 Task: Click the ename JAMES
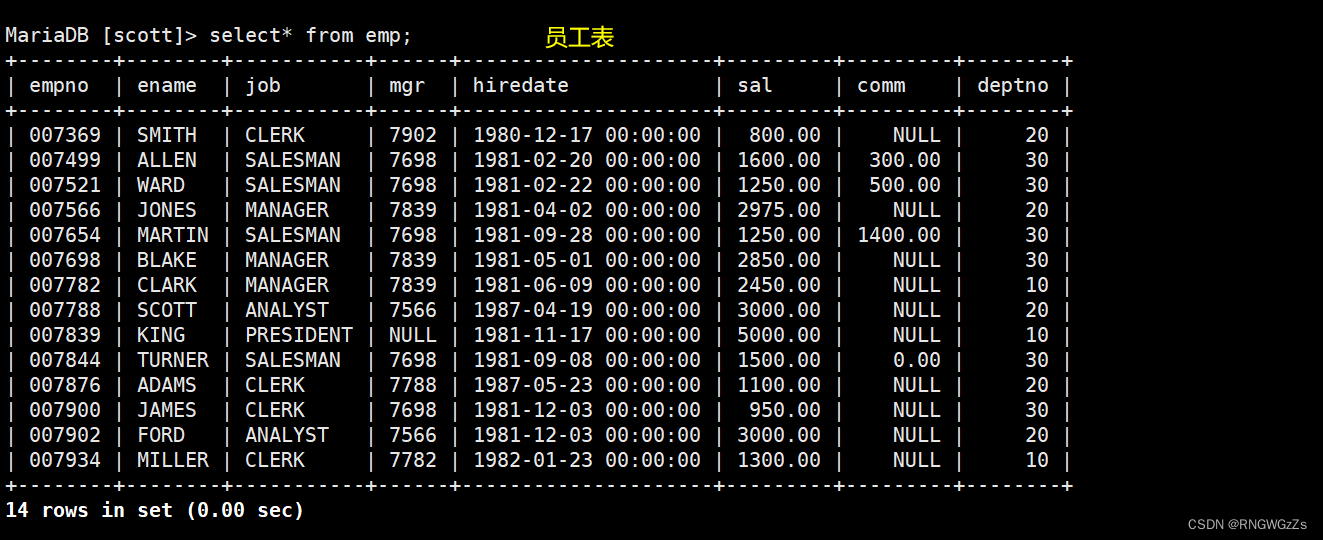pos(167,410)
